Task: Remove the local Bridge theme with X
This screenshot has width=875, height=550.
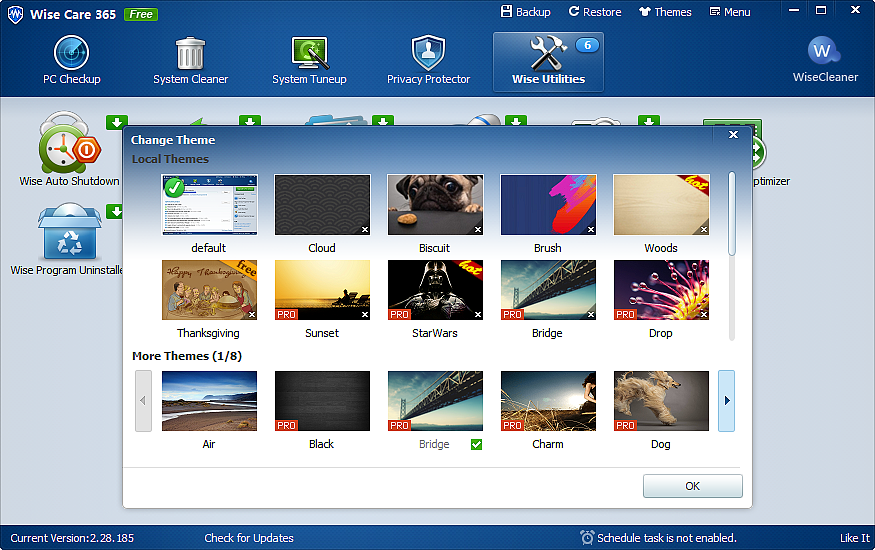Action: tap(591, 315)
